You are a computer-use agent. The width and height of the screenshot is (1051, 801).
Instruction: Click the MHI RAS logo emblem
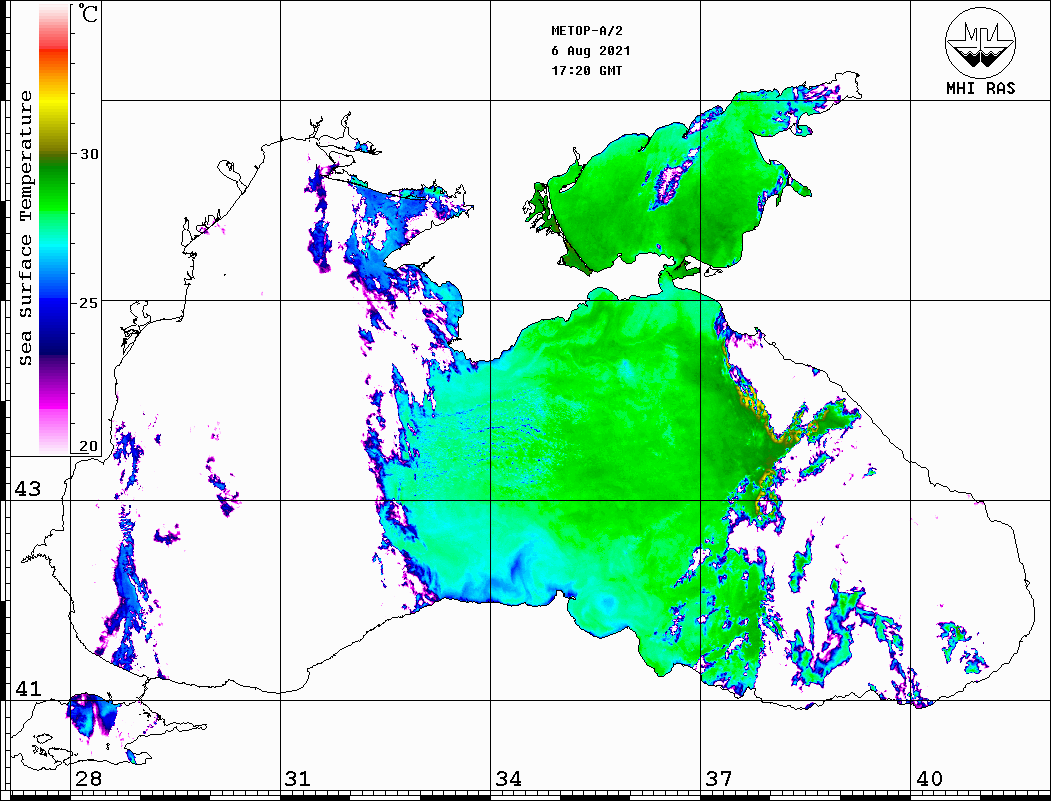[980, 42]
